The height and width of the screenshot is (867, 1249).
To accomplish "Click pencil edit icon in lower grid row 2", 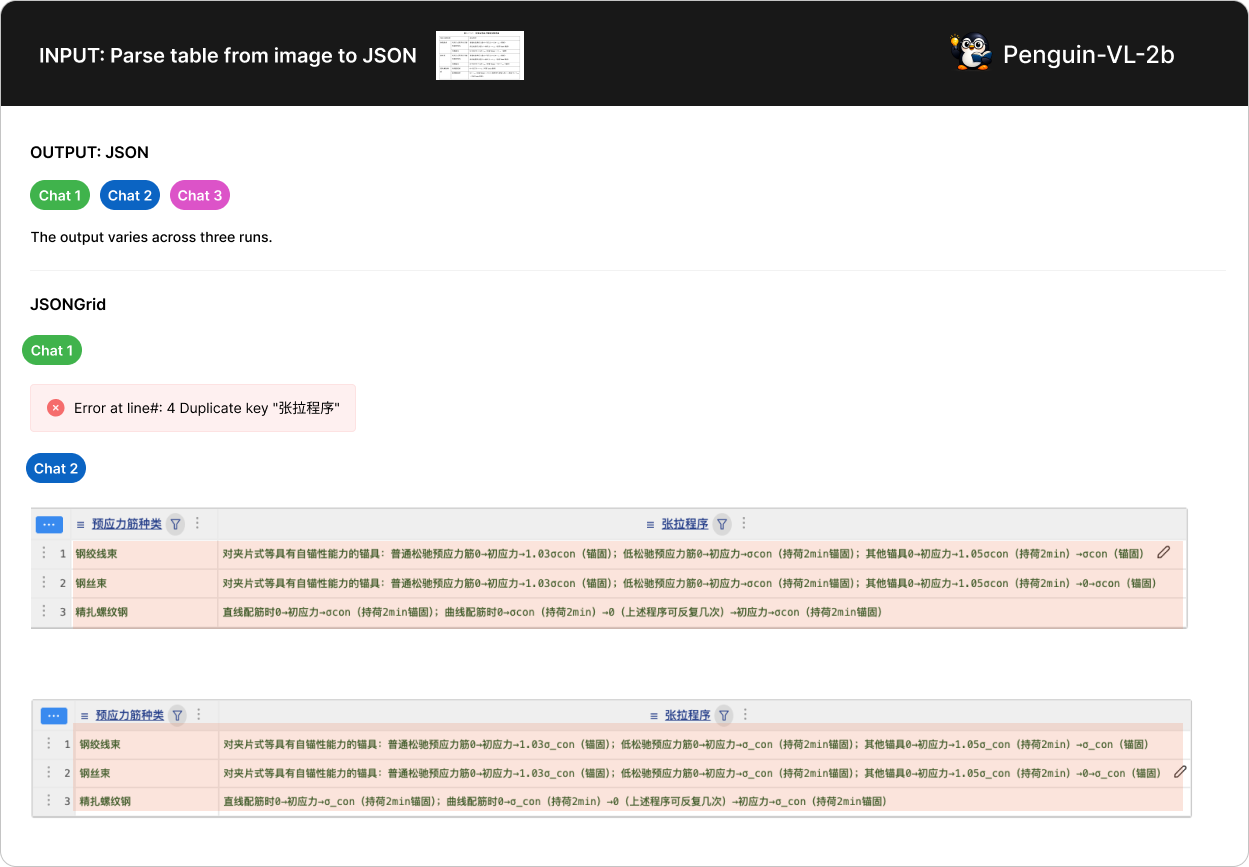I will tap(1180, 772).
